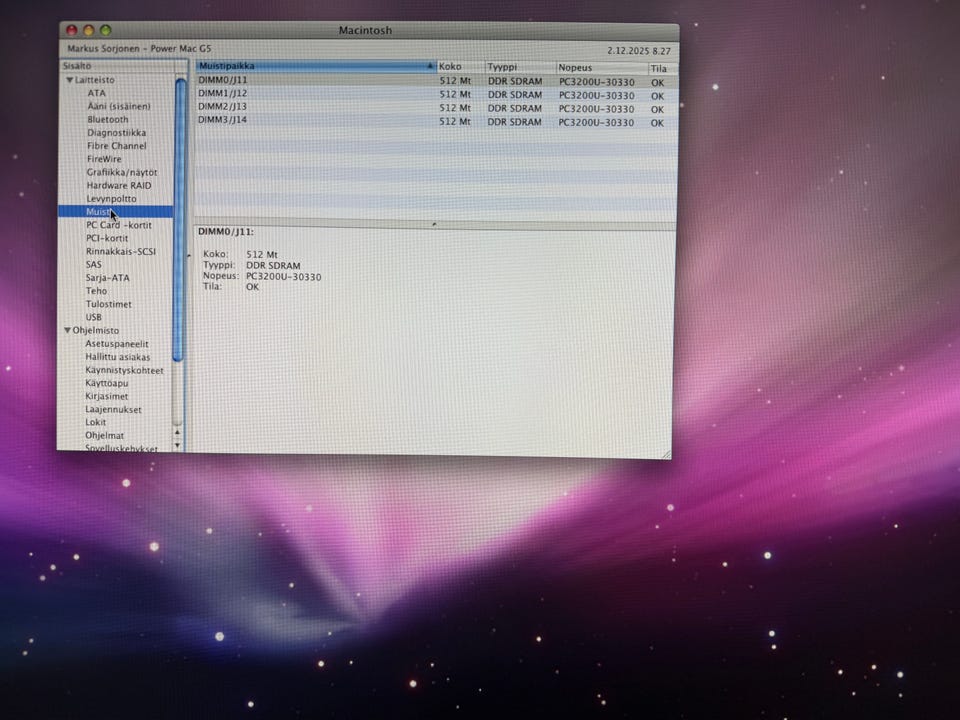Image resolution: width=960 pixels, height=720 pixels.
Task: Click the horizontal pane splitter handle
Action: 433,224
